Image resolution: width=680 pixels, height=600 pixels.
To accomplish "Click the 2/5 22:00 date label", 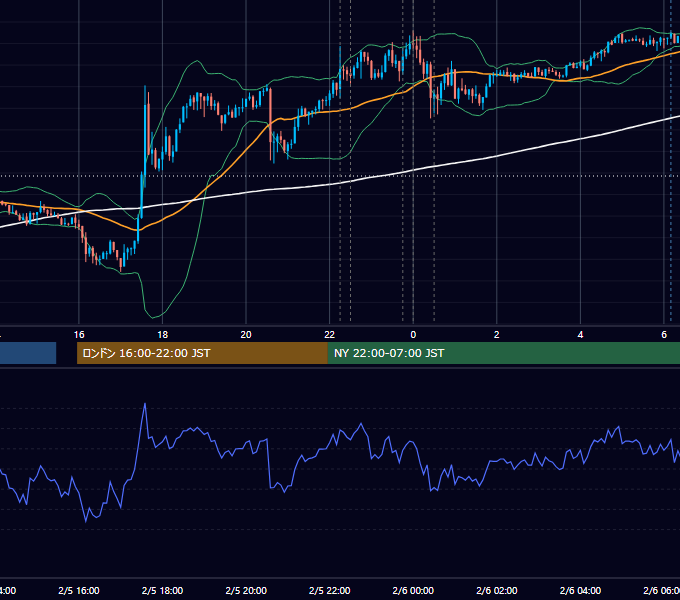I will (x=330, y=590).
